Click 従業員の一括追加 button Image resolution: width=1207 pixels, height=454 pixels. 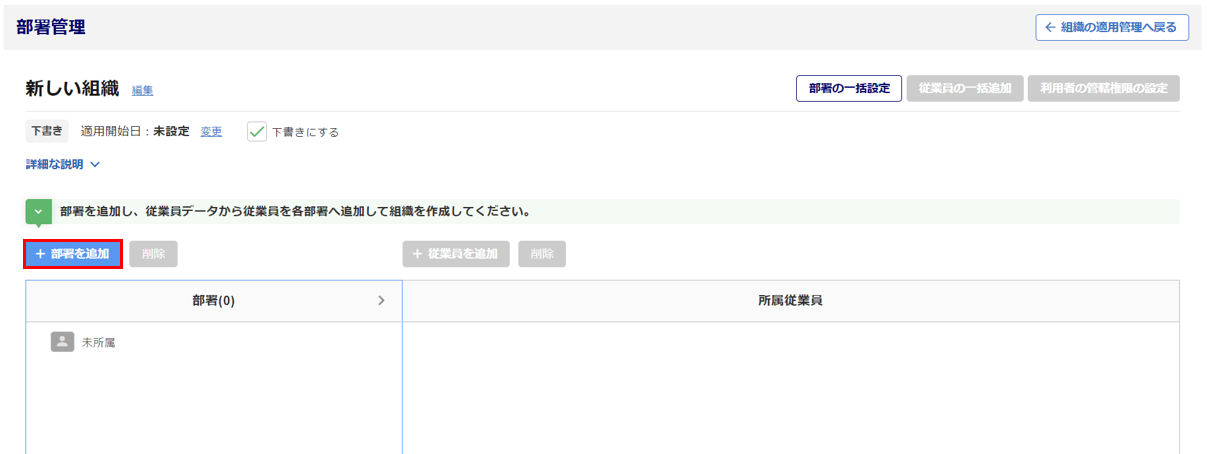965,88
